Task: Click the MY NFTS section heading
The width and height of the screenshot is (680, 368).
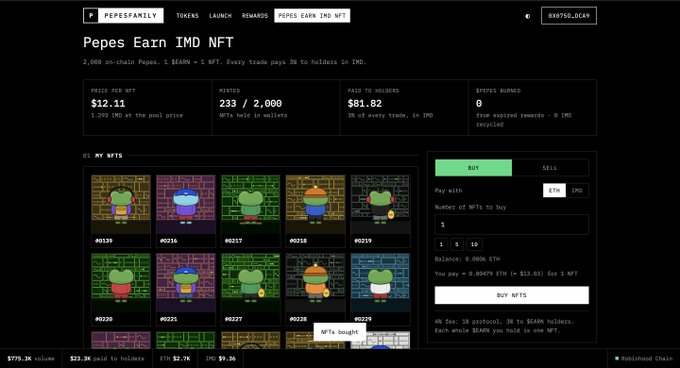Action: pos(109,156)
